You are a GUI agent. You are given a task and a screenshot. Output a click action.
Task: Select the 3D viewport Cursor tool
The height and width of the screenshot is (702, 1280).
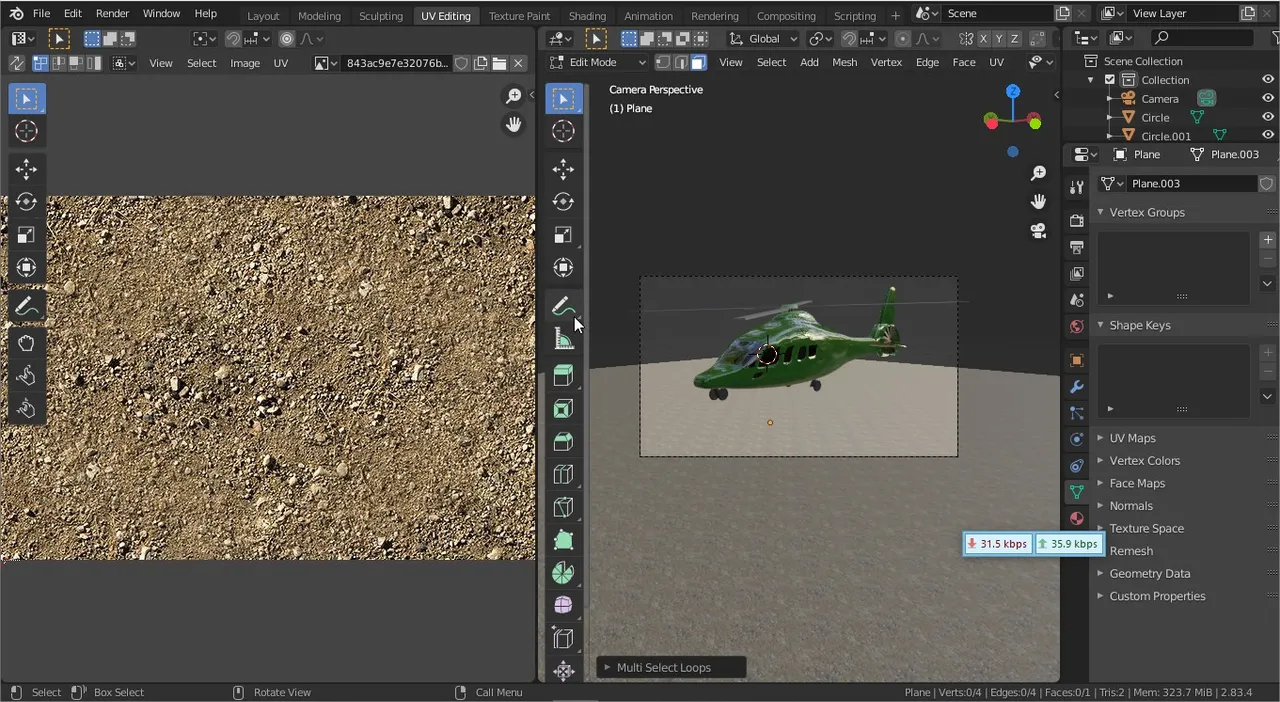[x=563, y=131]
